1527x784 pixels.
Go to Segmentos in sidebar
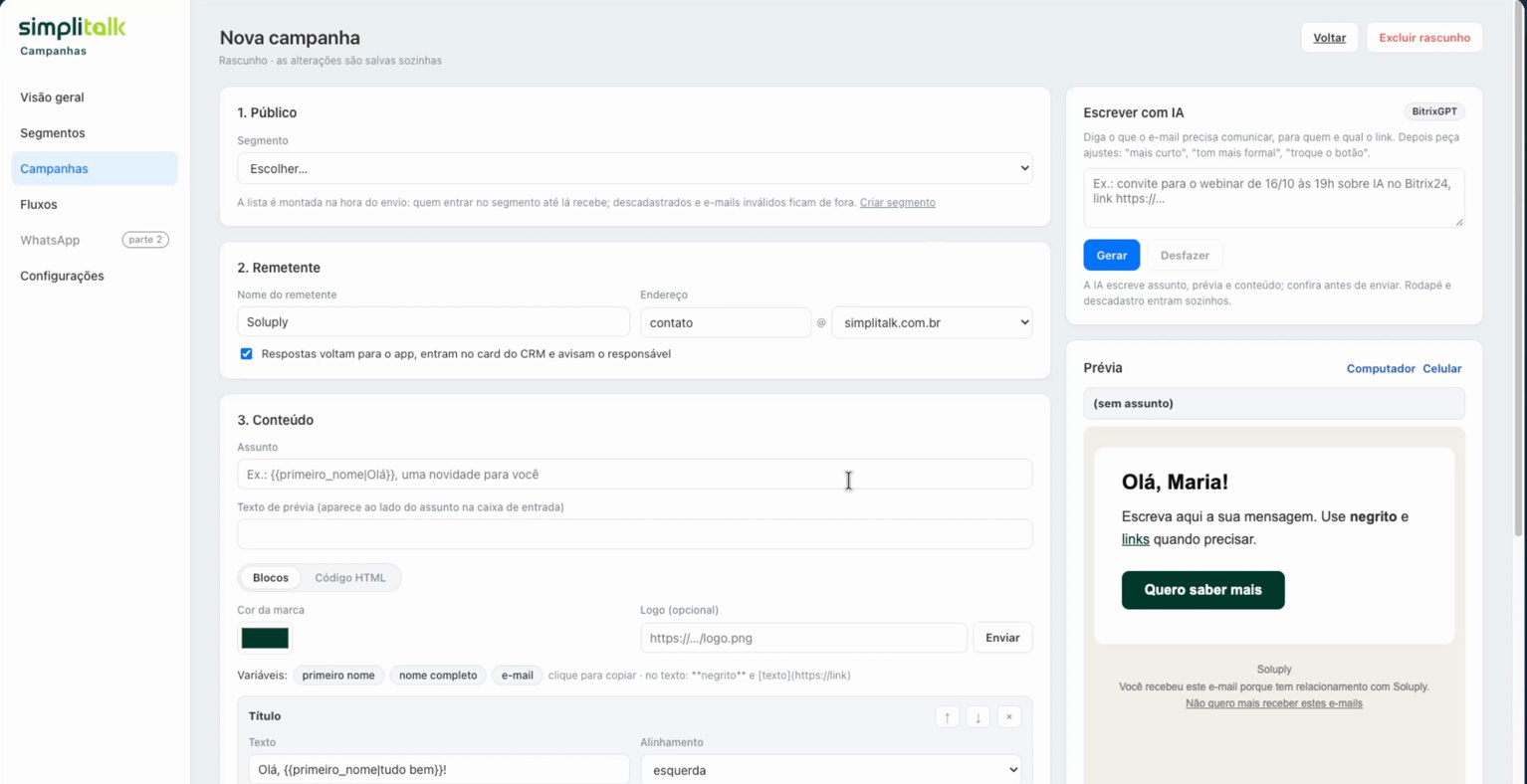tap(94, 133)
